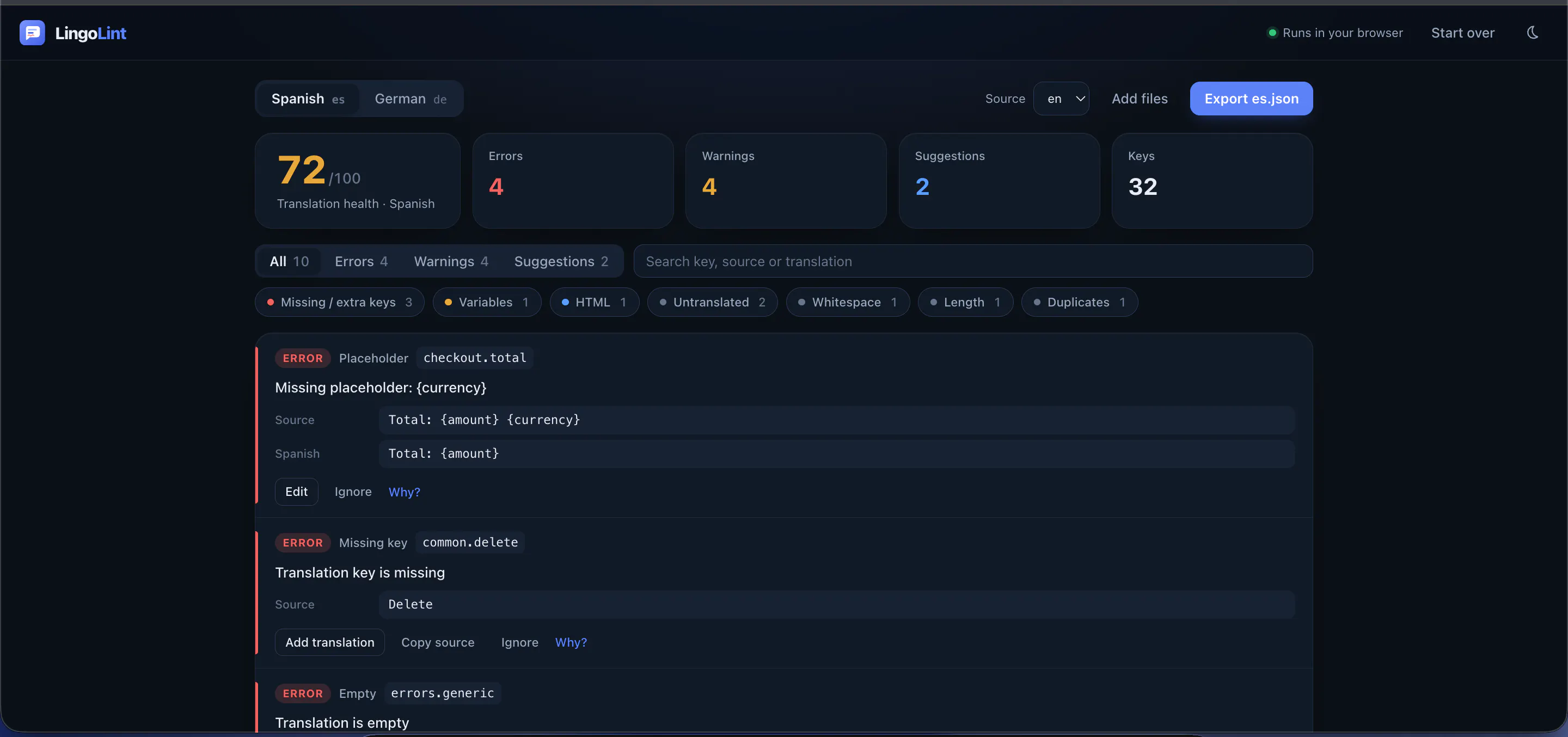The height and width of the screenshot is (737, 1568).
Task: Toggle the Variables filter chip
Action: click(487, 302)
